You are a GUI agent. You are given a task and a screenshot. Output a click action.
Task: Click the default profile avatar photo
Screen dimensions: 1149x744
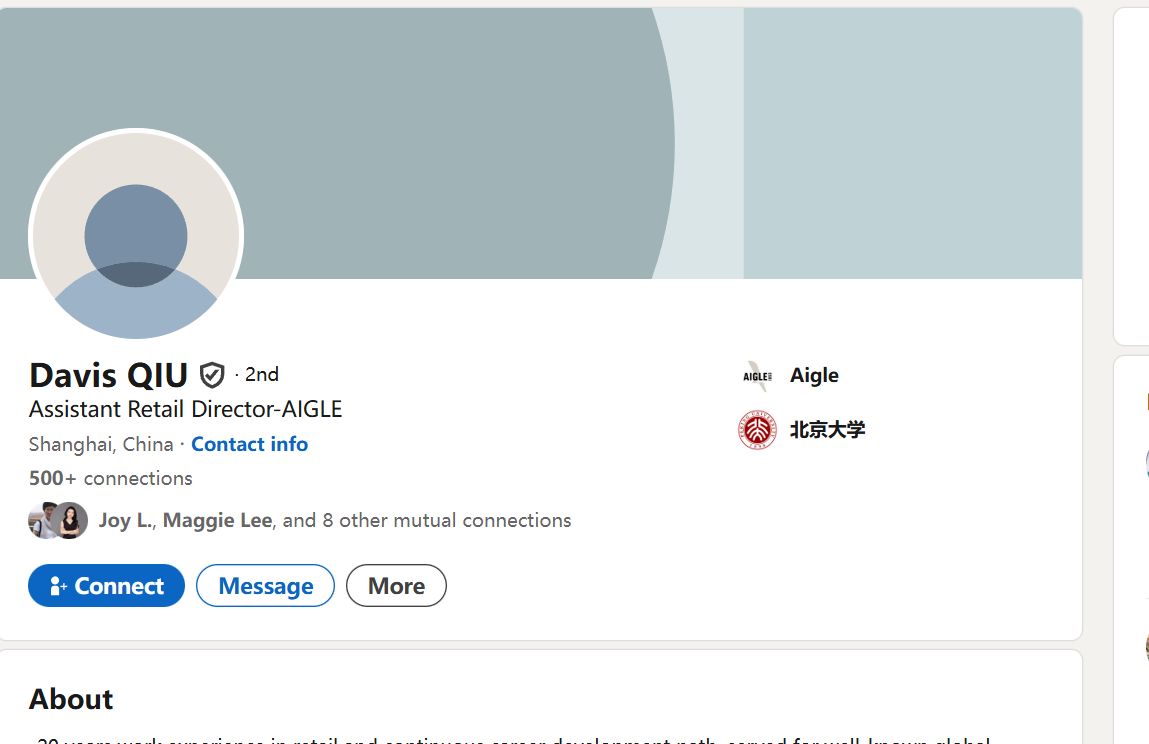coord(136,236)
